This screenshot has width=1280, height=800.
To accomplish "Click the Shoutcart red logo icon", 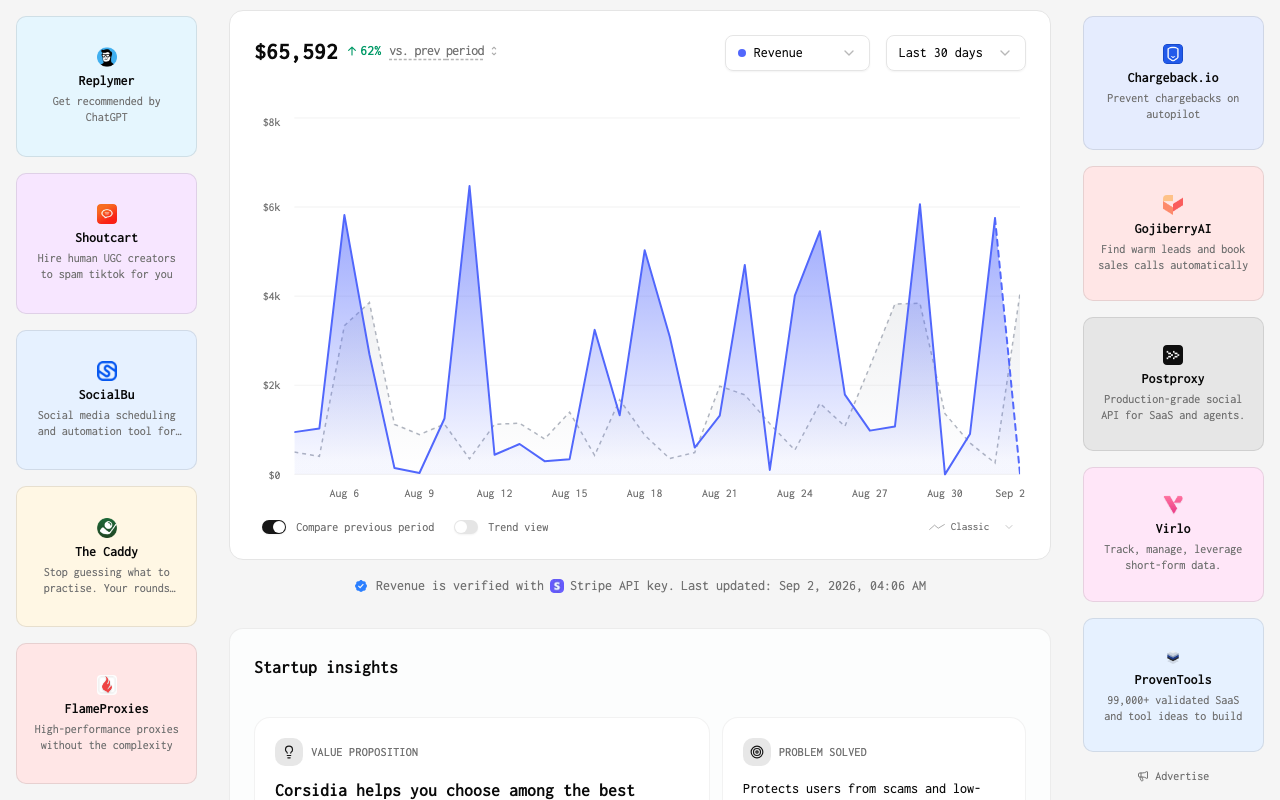I will click(107, 214).
